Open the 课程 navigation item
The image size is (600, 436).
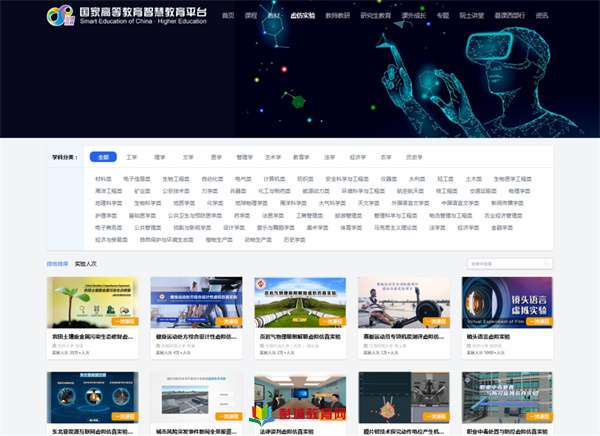pos(251,15)
